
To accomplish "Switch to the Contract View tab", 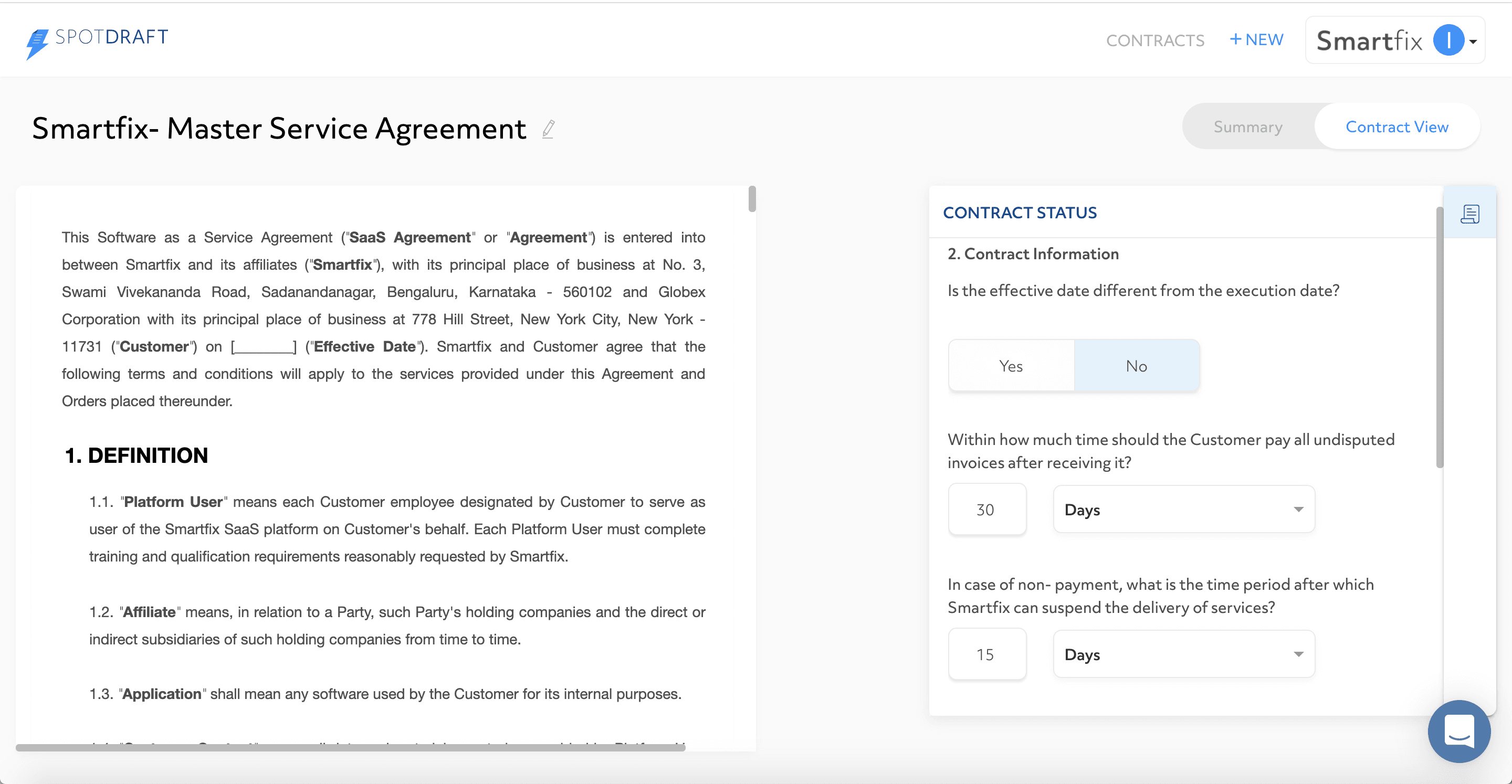I will click(x=1396, y=127).
